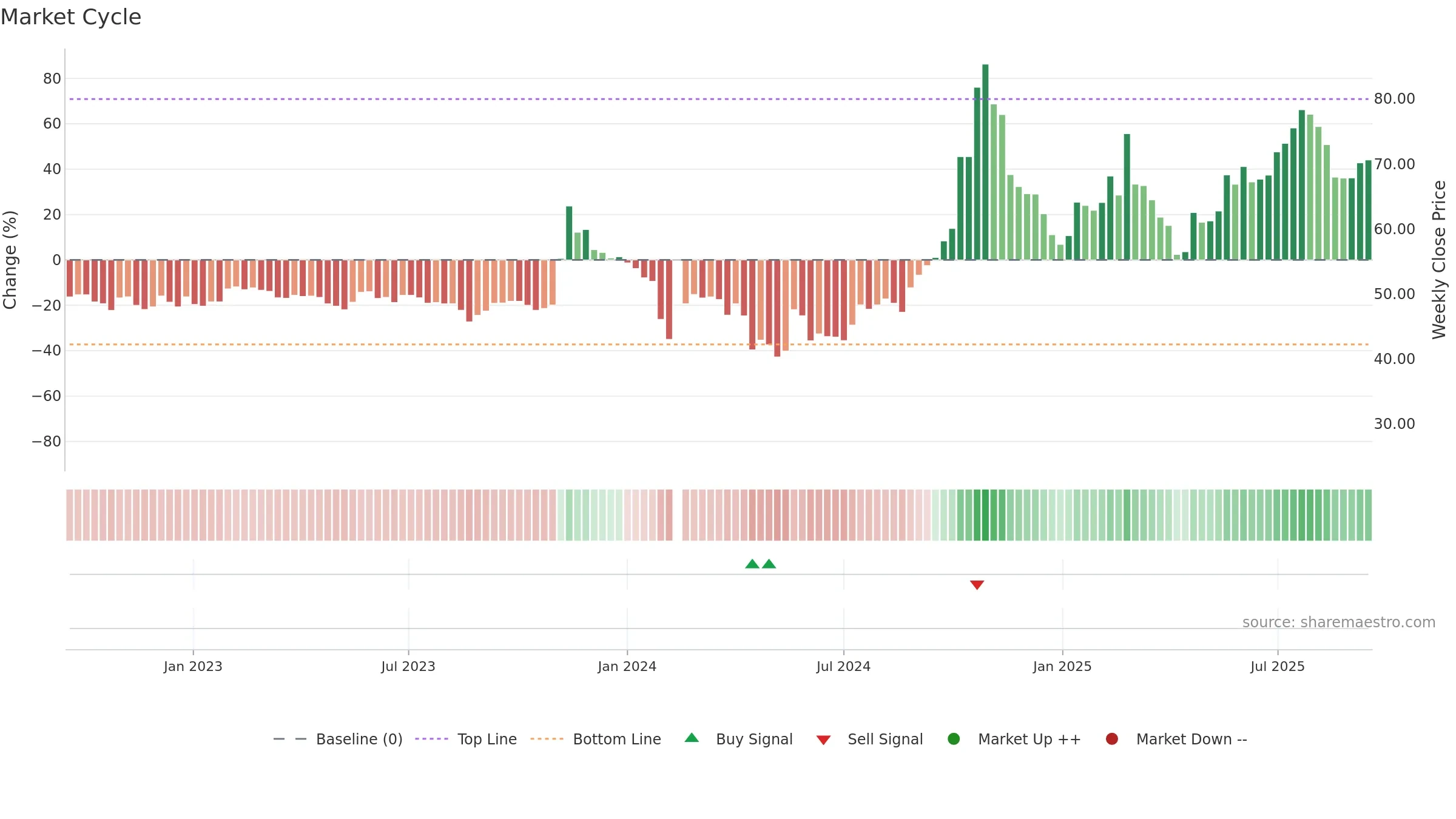Click the 40.00 price tick label
The height and width of the screenshot is (819, 1456).
tap(1394, 359)
